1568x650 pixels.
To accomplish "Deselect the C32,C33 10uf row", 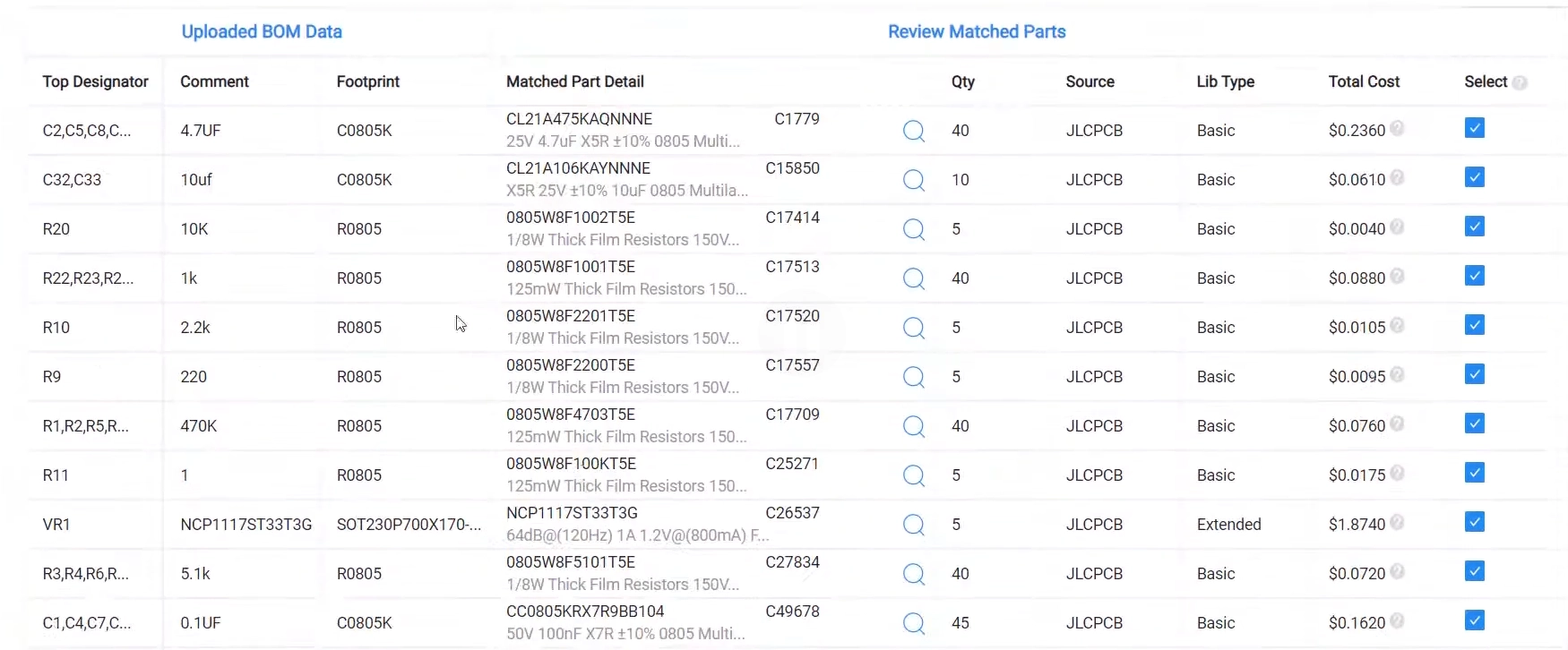I will pos(1475,177).
